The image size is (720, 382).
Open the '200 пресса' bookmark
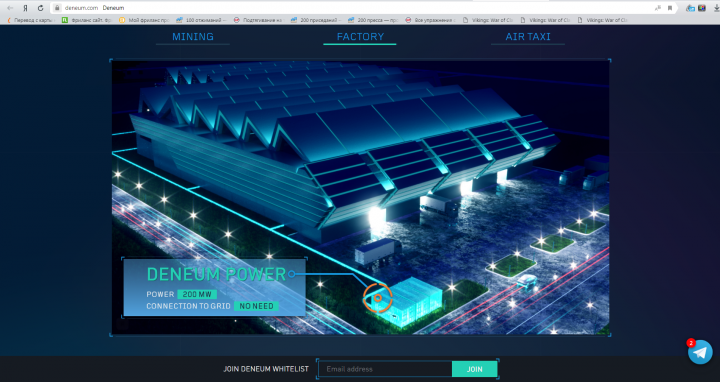(x=373, y=20)
